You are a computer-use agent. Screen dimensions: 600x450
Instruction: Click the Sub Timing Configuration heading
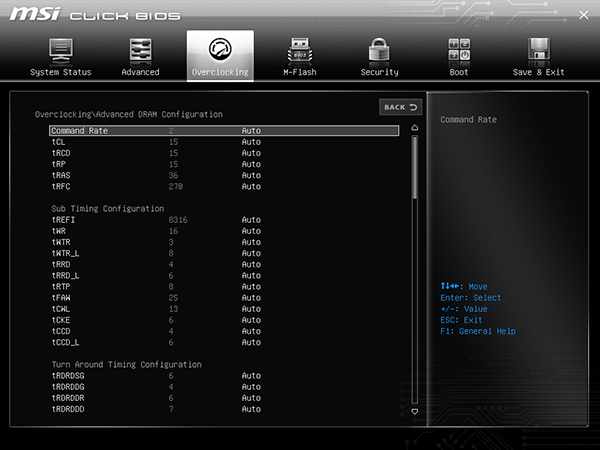(108, 209)
